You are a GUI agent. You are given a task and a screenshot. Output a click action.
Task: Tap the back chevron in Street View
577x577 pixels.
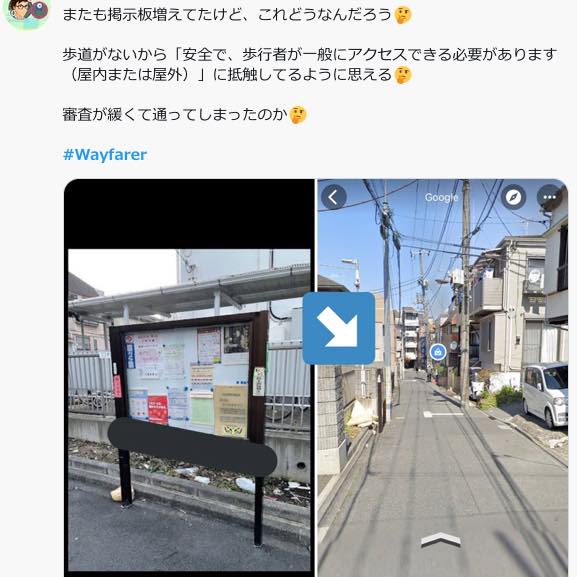(333, 197)
